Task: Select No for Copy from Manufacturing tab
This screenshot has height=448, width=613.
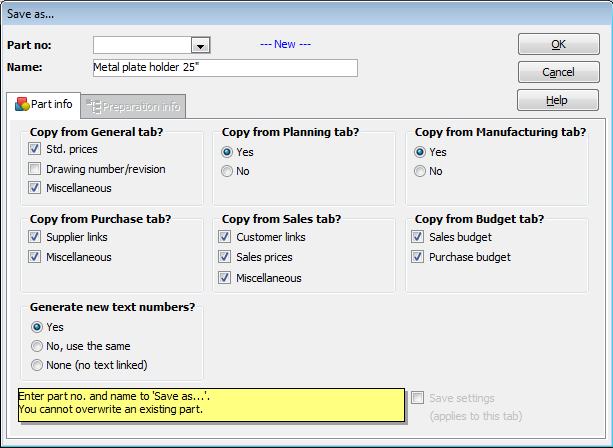Action: (420, 171)
